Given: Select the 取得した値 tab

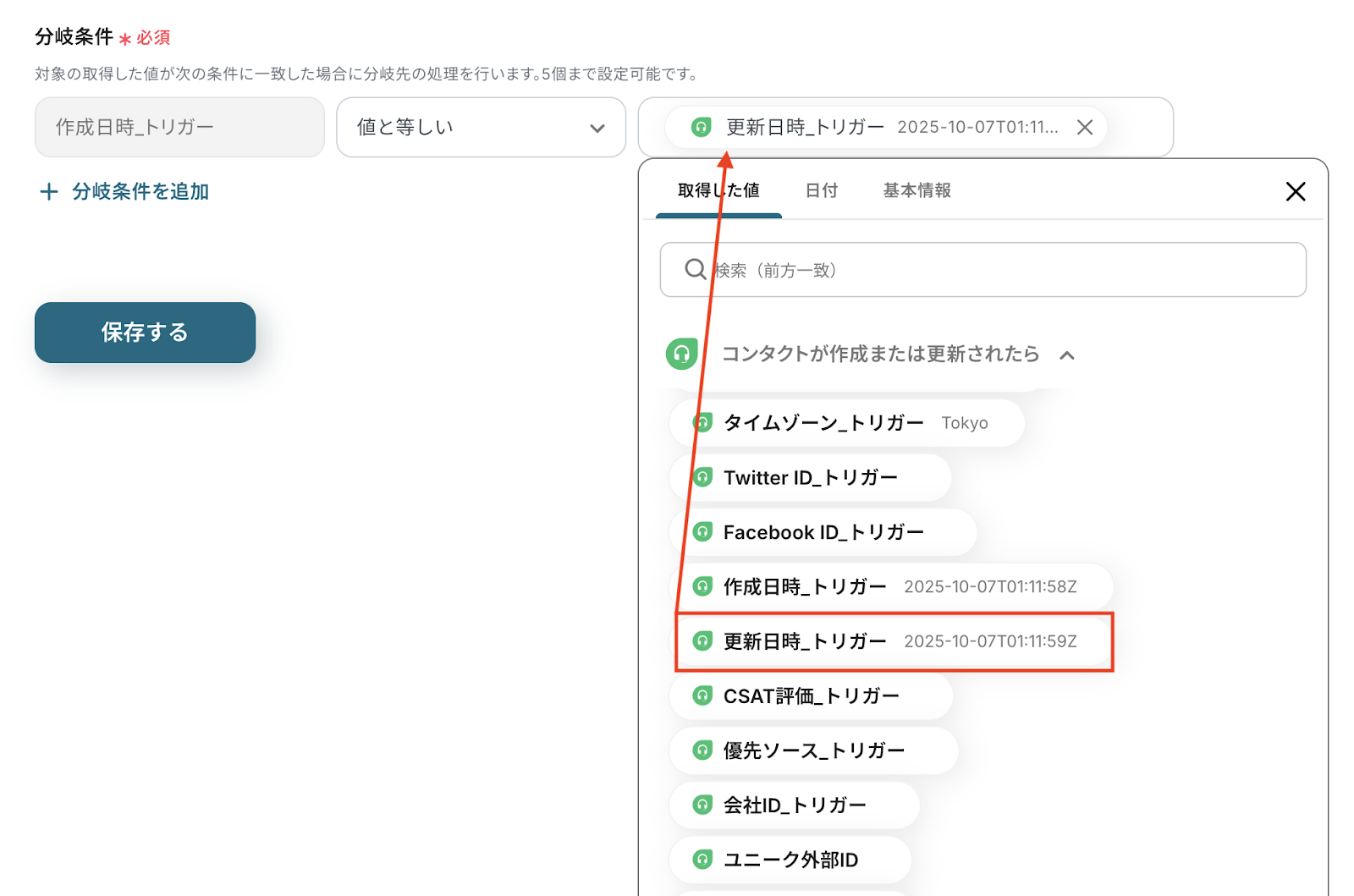Looking at the screenshot, I should (x=718, y=191).
